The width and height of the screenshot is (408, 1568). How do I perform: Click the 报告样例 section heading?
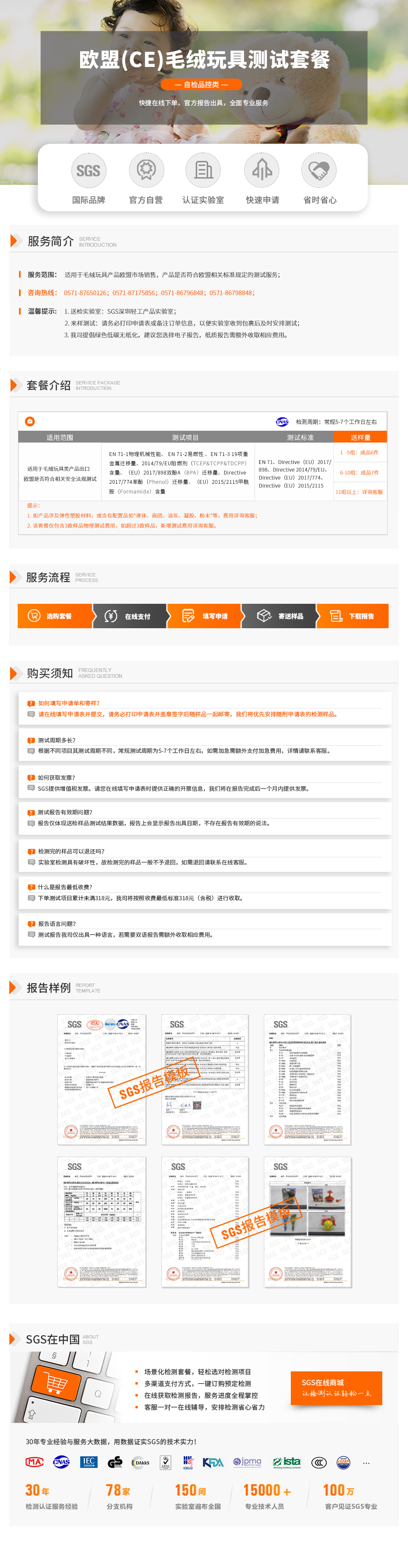(49, 987)
